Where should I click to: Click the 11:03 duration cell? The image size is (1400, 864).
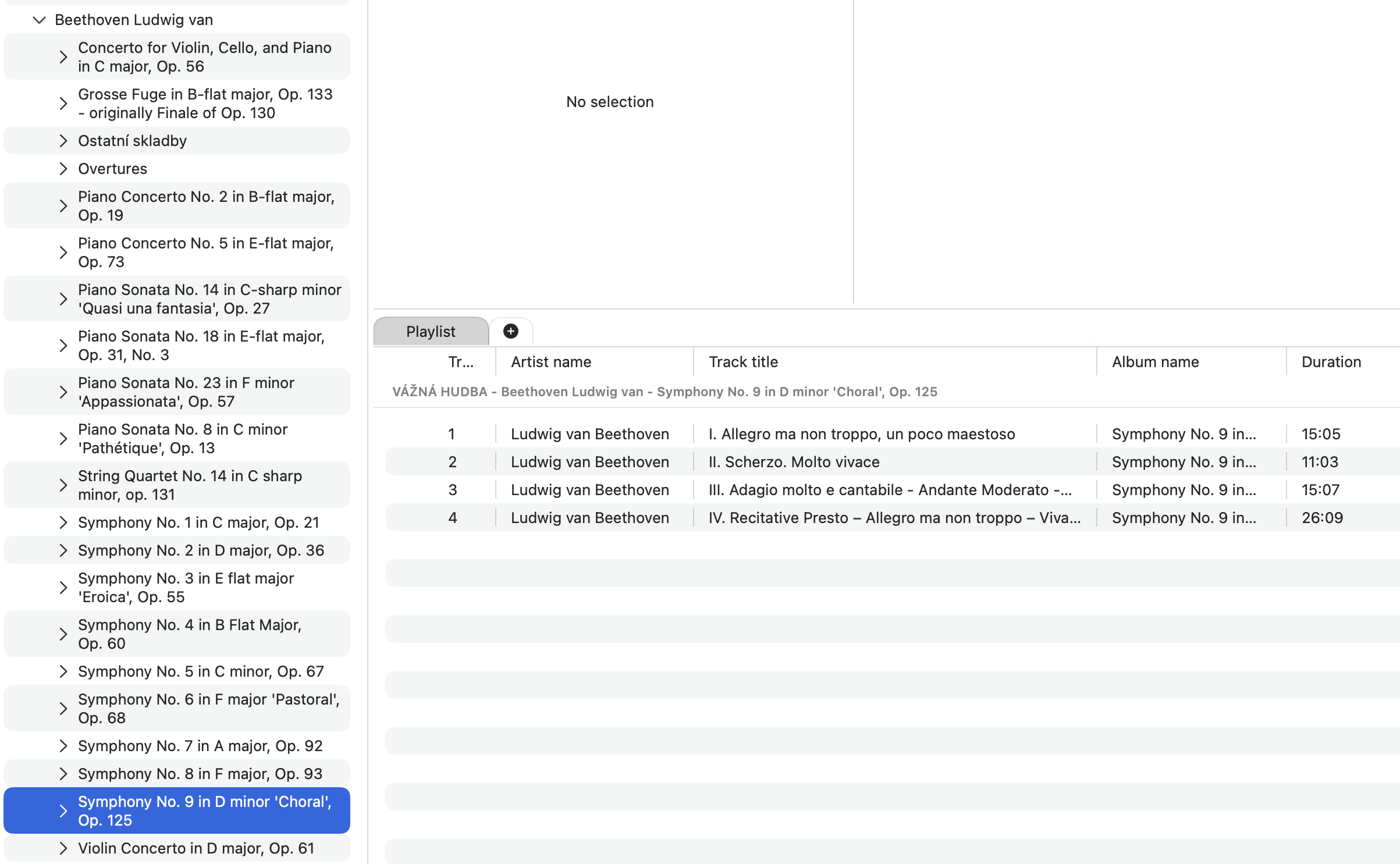click(1320, 462)
